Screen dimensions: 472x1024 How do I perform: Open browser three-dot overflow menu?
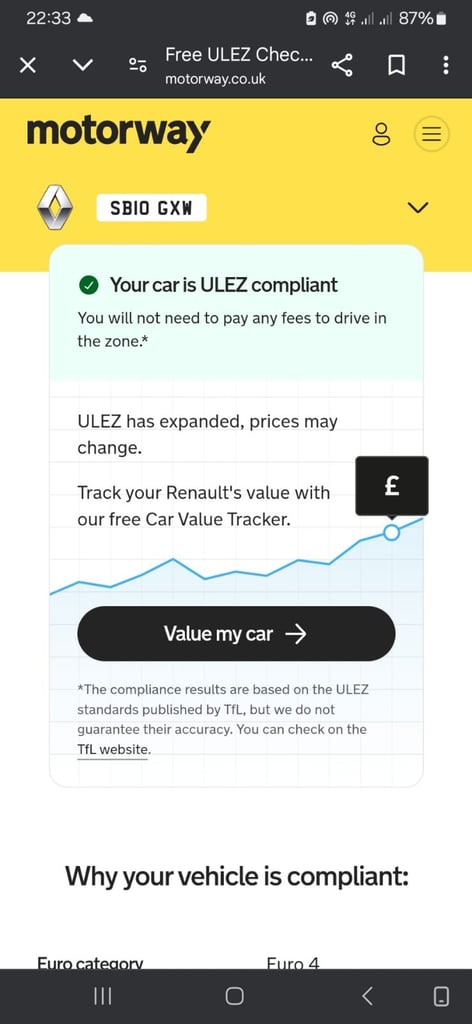click(x=445, y=65)
